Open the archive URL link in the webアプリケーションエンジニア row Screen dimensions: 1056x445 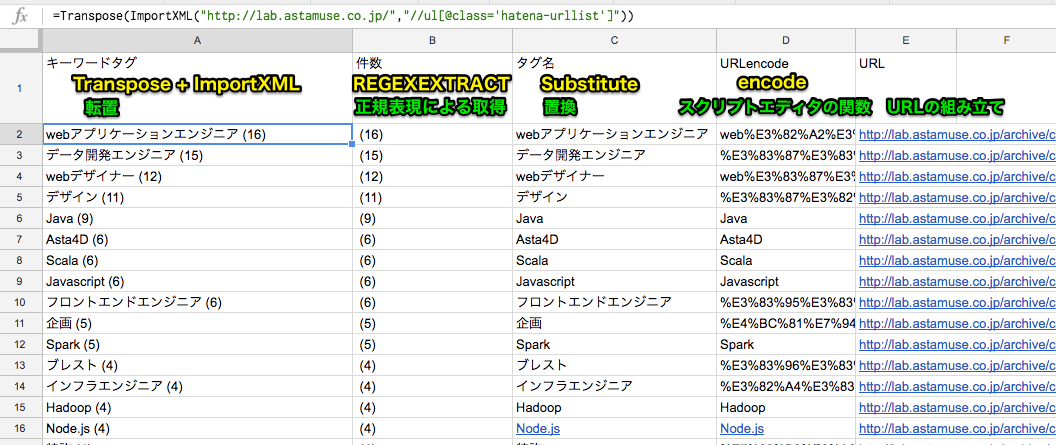click(x=958, y=135)
